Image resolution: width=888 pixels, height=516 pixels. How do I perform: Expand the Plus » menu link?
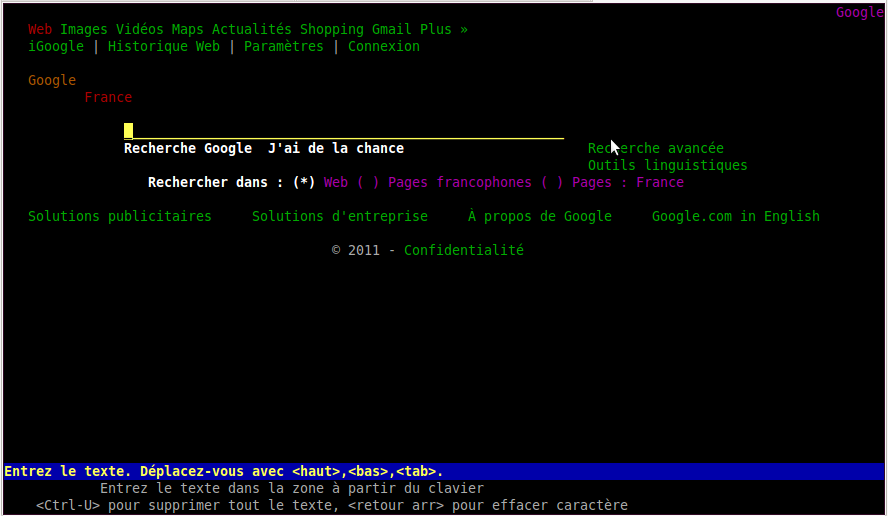click(443, 29)
